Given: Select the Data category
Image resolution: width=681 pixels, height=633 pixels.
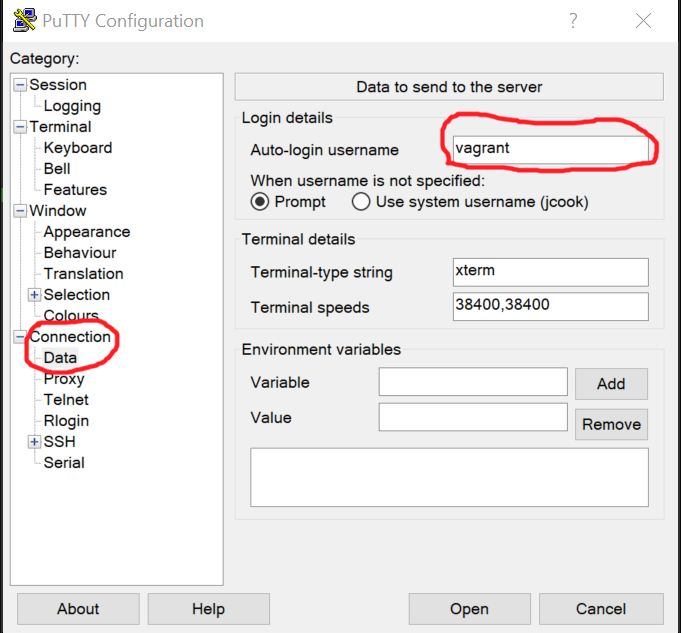Looking at the screenshot, I should click(60, 358).
